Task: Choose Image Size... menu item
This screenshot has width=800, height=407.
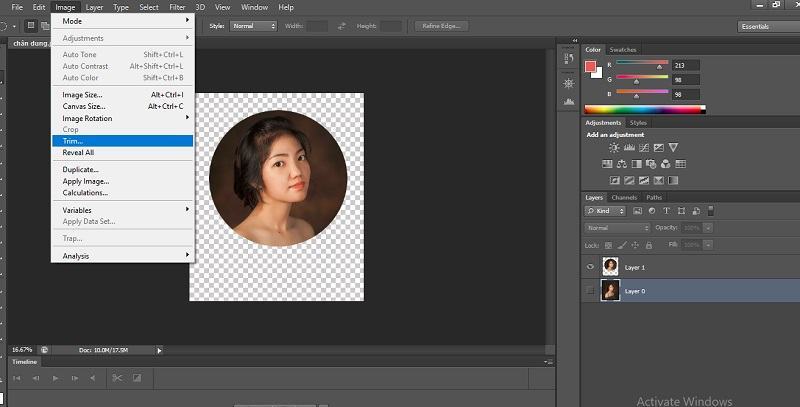Action: pyautogui.click(x=122, y=94)
